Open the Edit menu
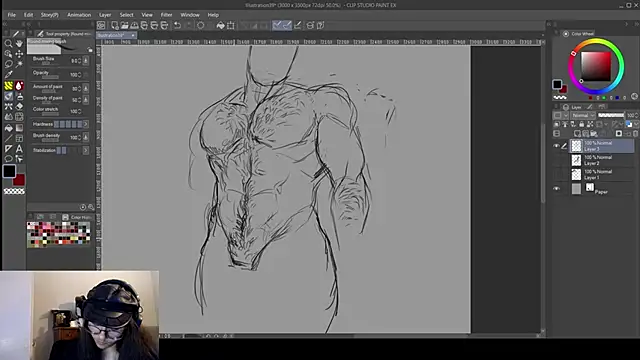 [28, 15]
